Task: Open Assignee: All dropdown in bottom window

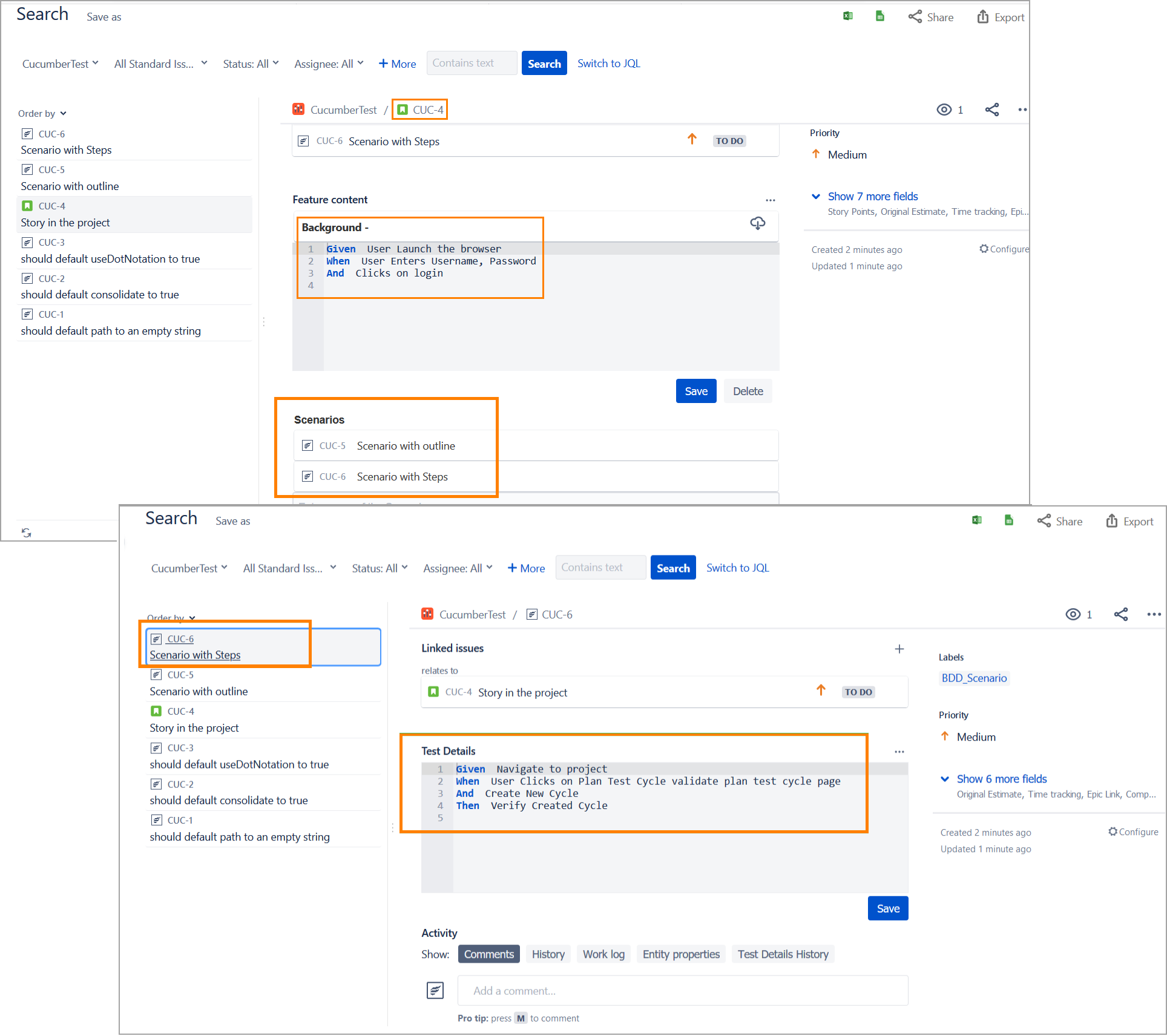Action: (x=458, y=568)
